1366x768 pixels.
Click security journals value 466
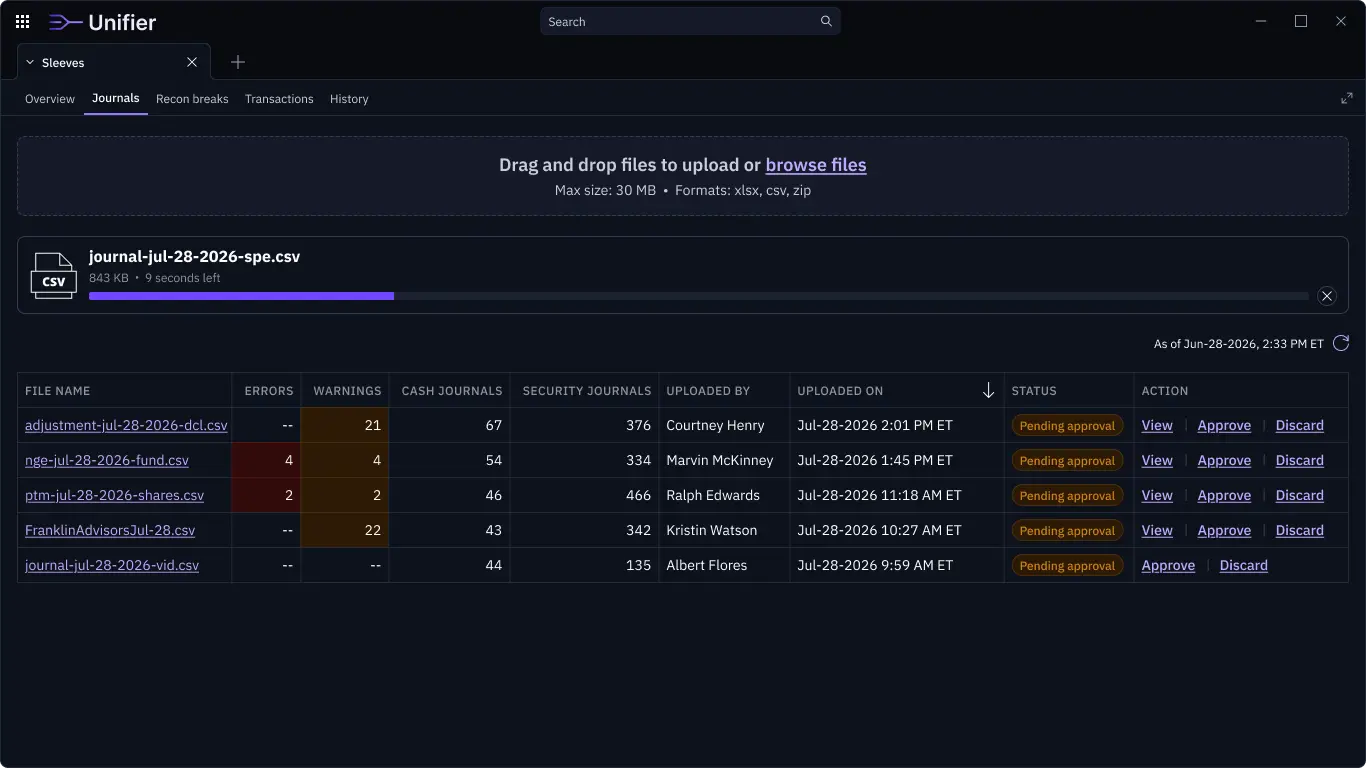639,495
